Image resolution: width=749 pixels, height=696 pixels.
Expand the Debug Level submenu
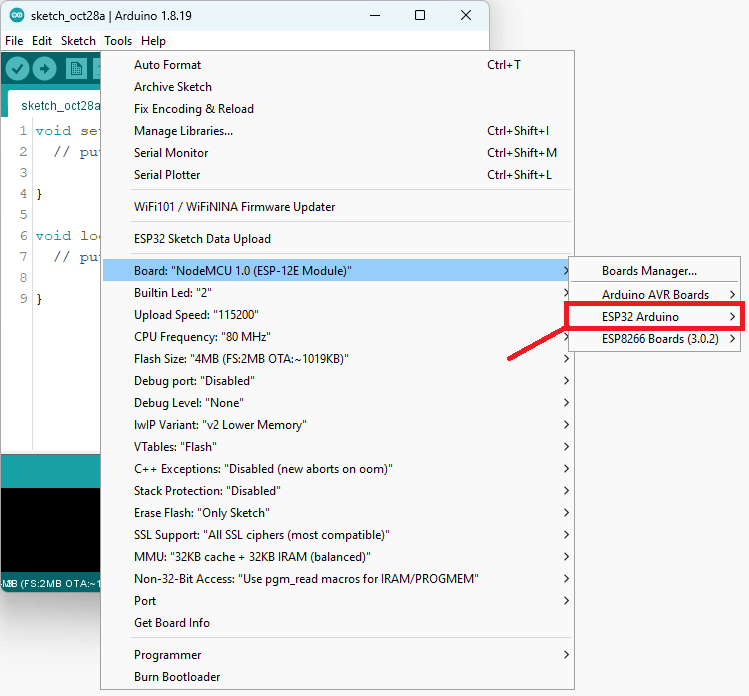click(337, 402)
